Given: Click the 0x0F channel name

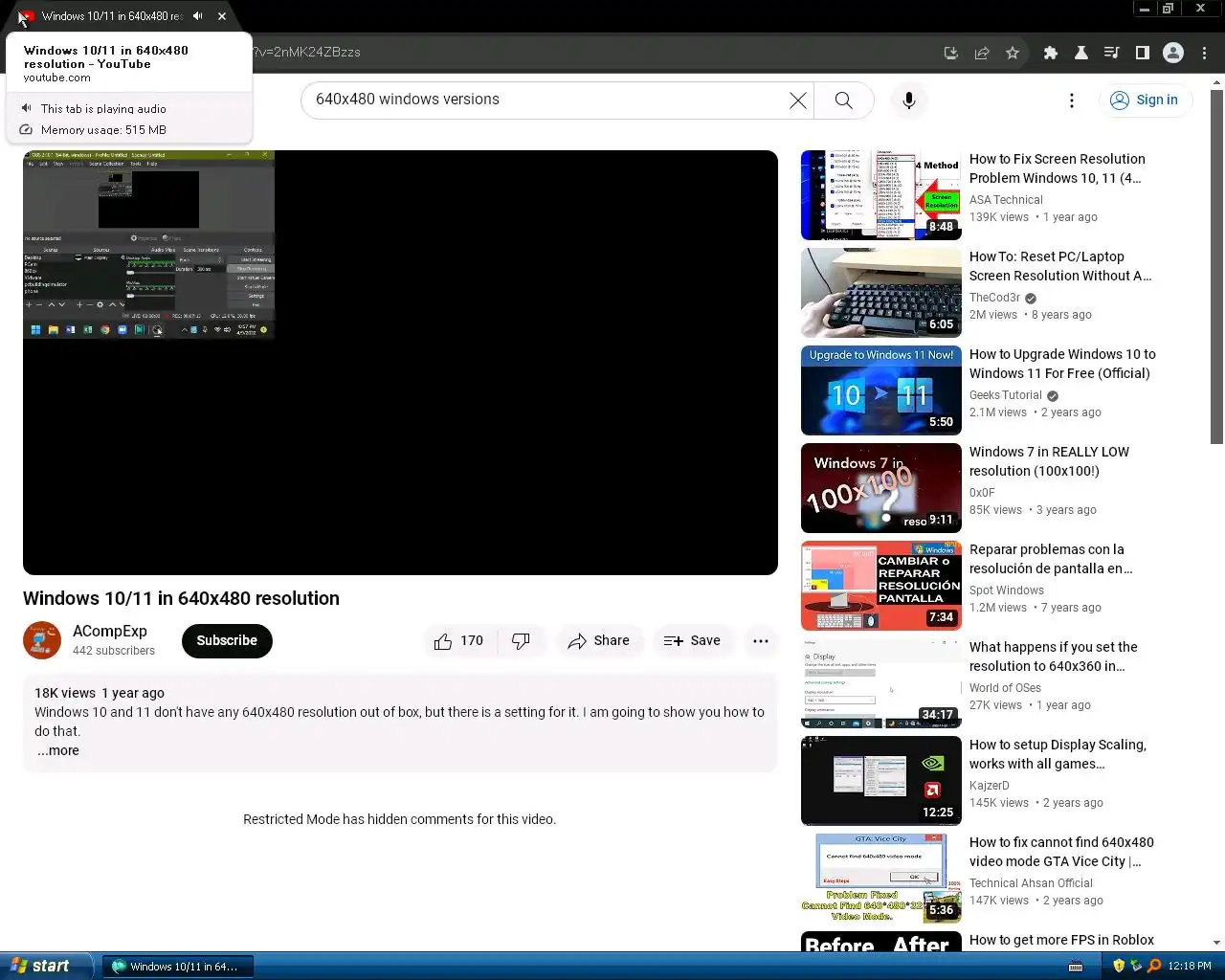Looking at the screenshot, I should click(982, 493).
